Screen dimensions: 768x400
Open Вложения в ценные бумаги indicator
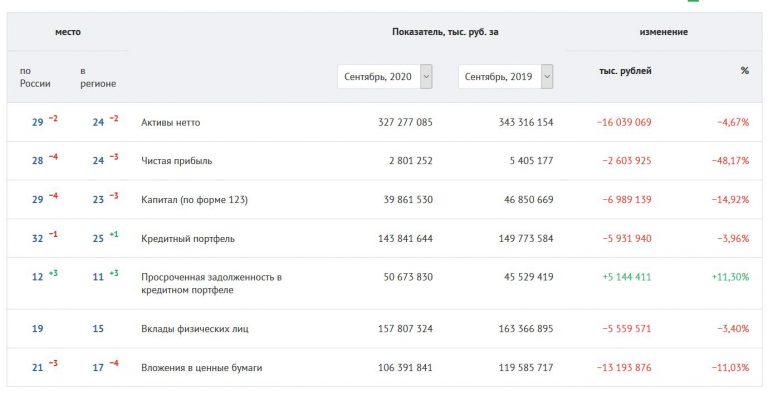click(x=201, y=368)
